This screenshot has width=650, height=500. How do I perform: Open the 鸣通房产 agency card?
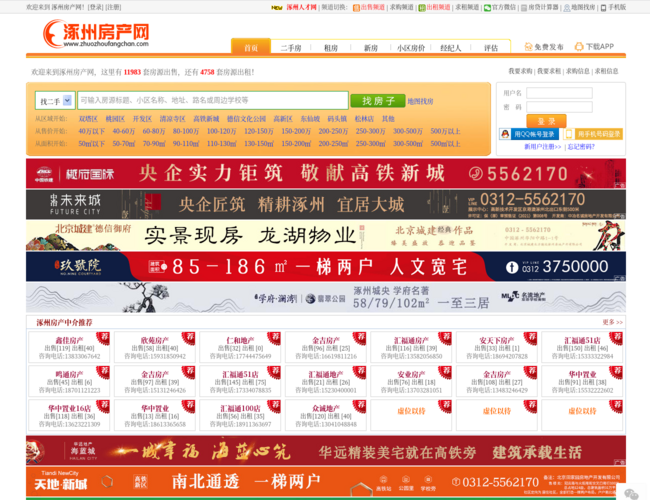(69, 381)
